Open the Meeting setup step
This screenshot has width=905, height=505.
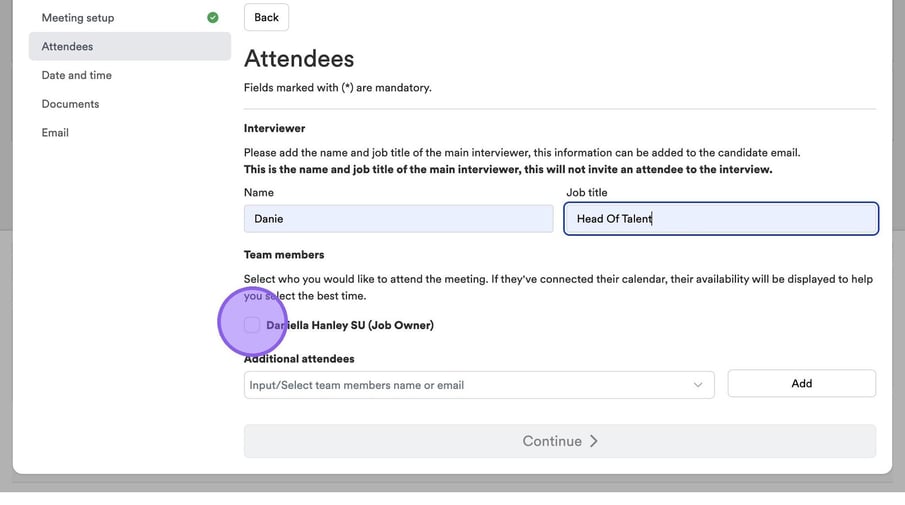coord(78,18)
